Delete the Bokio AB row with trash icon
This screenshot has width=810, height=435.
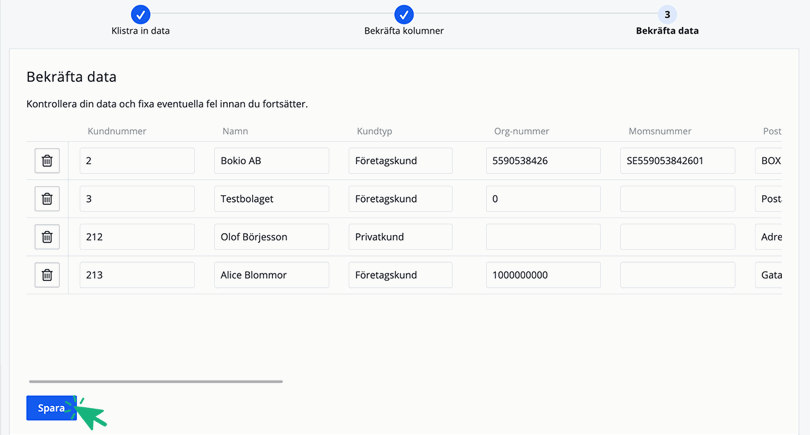coord(47,161)
